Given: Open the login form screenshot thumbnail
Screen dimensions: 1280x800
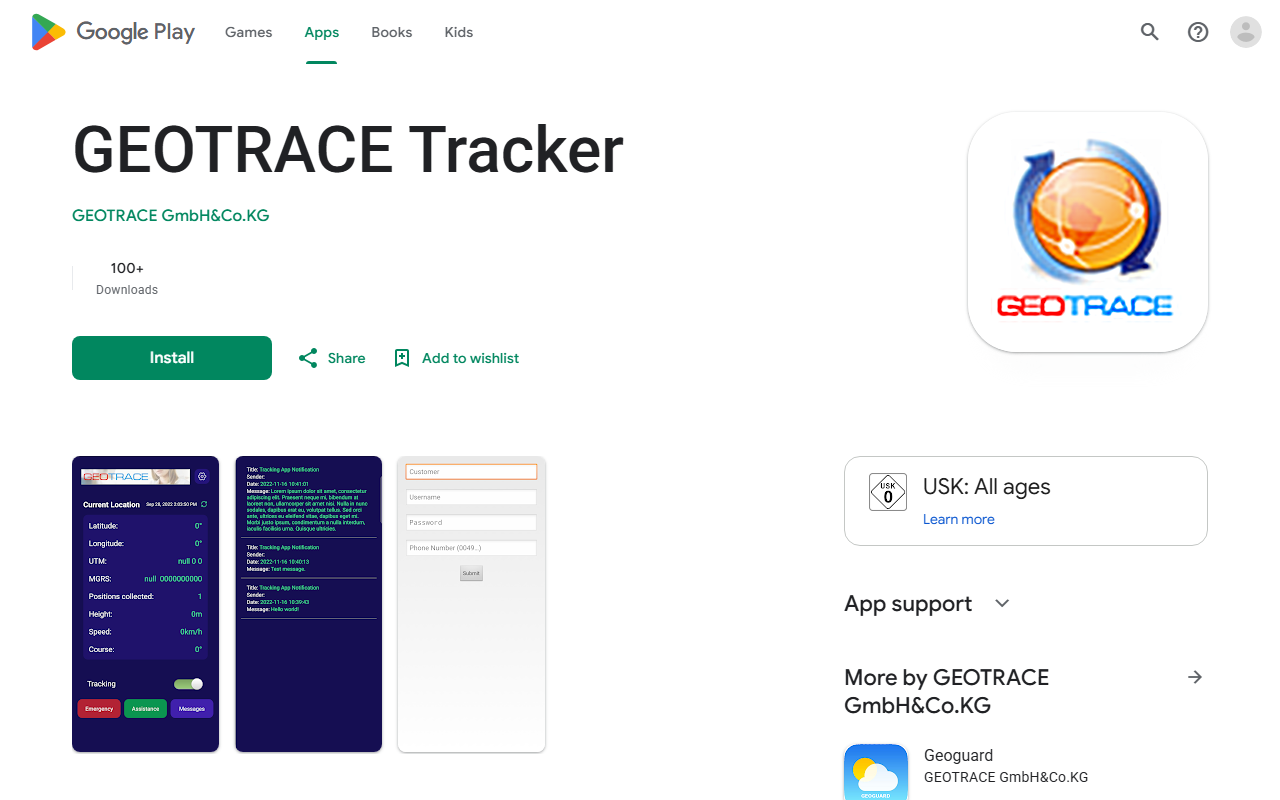Looking at the screenshot, I should coord(472,604).
